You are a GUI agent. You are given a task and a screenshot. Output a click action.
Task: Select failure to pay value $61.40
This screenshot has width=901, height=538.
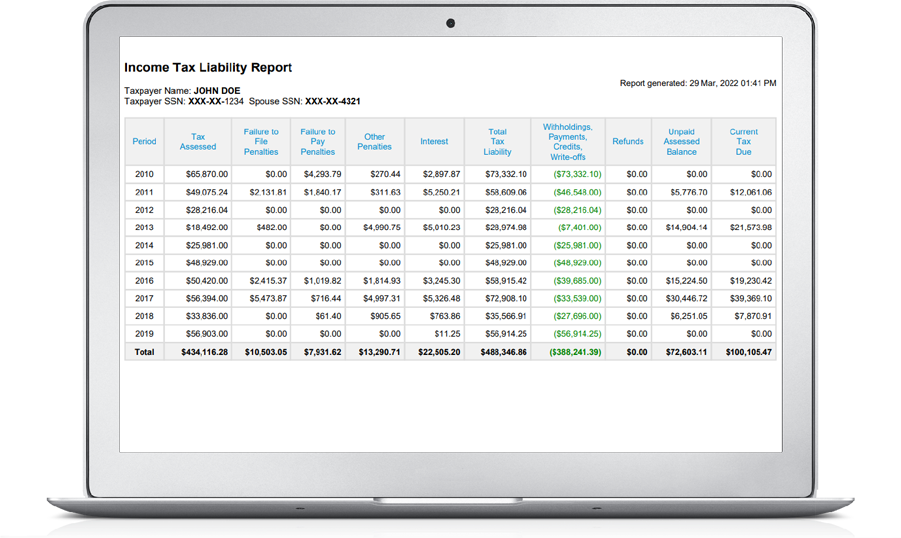point(328,316)
